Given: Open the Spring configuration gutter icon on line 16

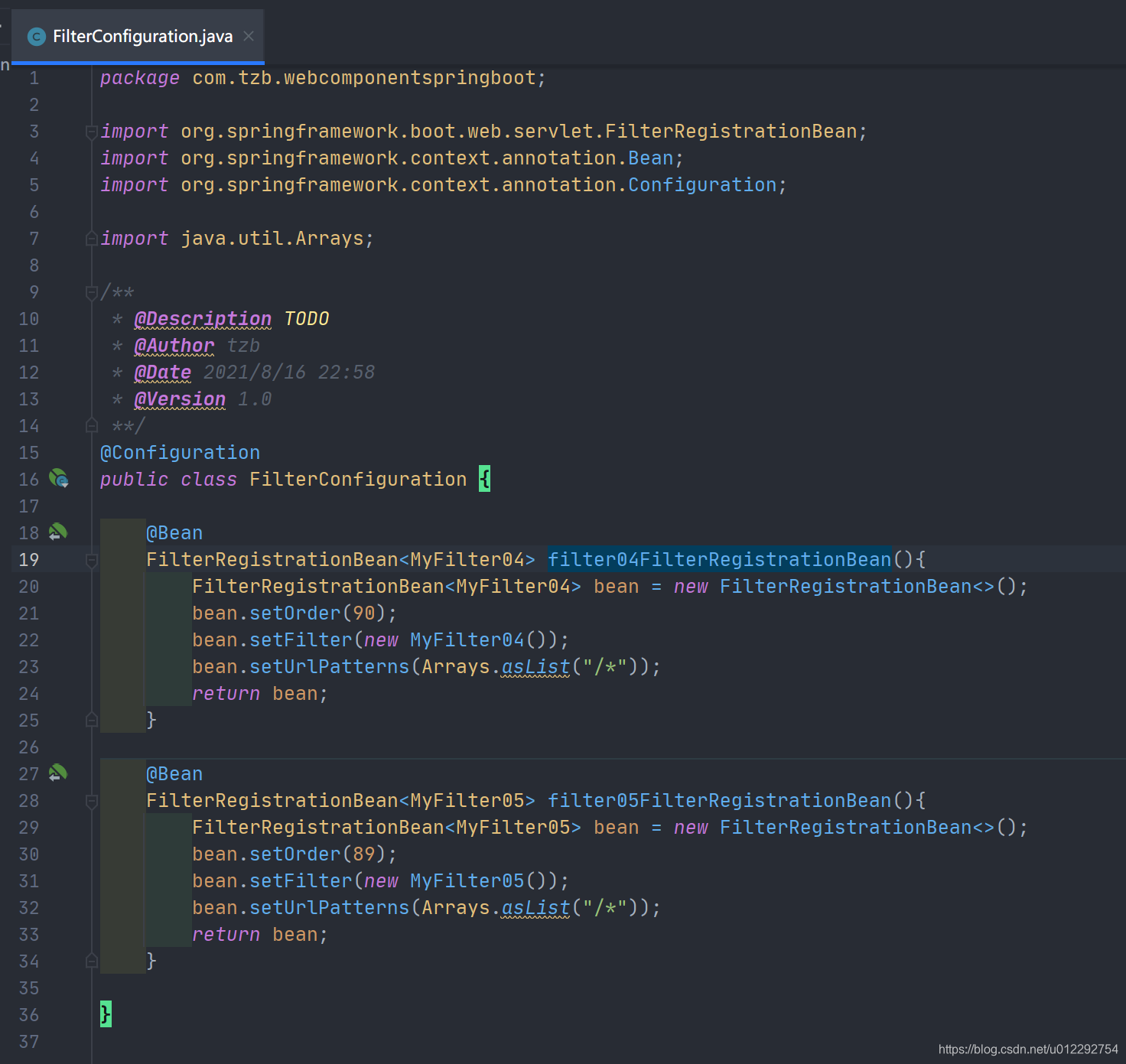Looking at the screenshot, I should tap(59, 479).
